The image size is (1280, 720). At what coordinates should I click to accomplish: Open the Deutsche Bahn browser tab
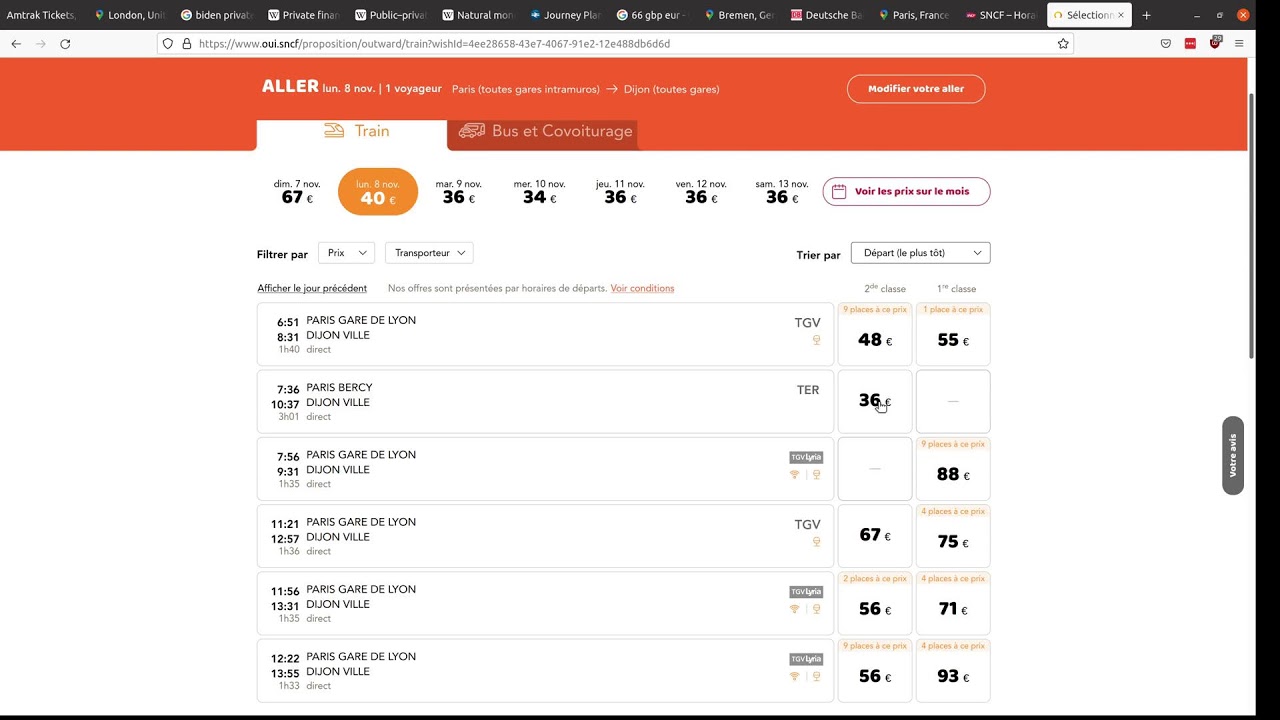pyautogui.click(x=827, y=15)
